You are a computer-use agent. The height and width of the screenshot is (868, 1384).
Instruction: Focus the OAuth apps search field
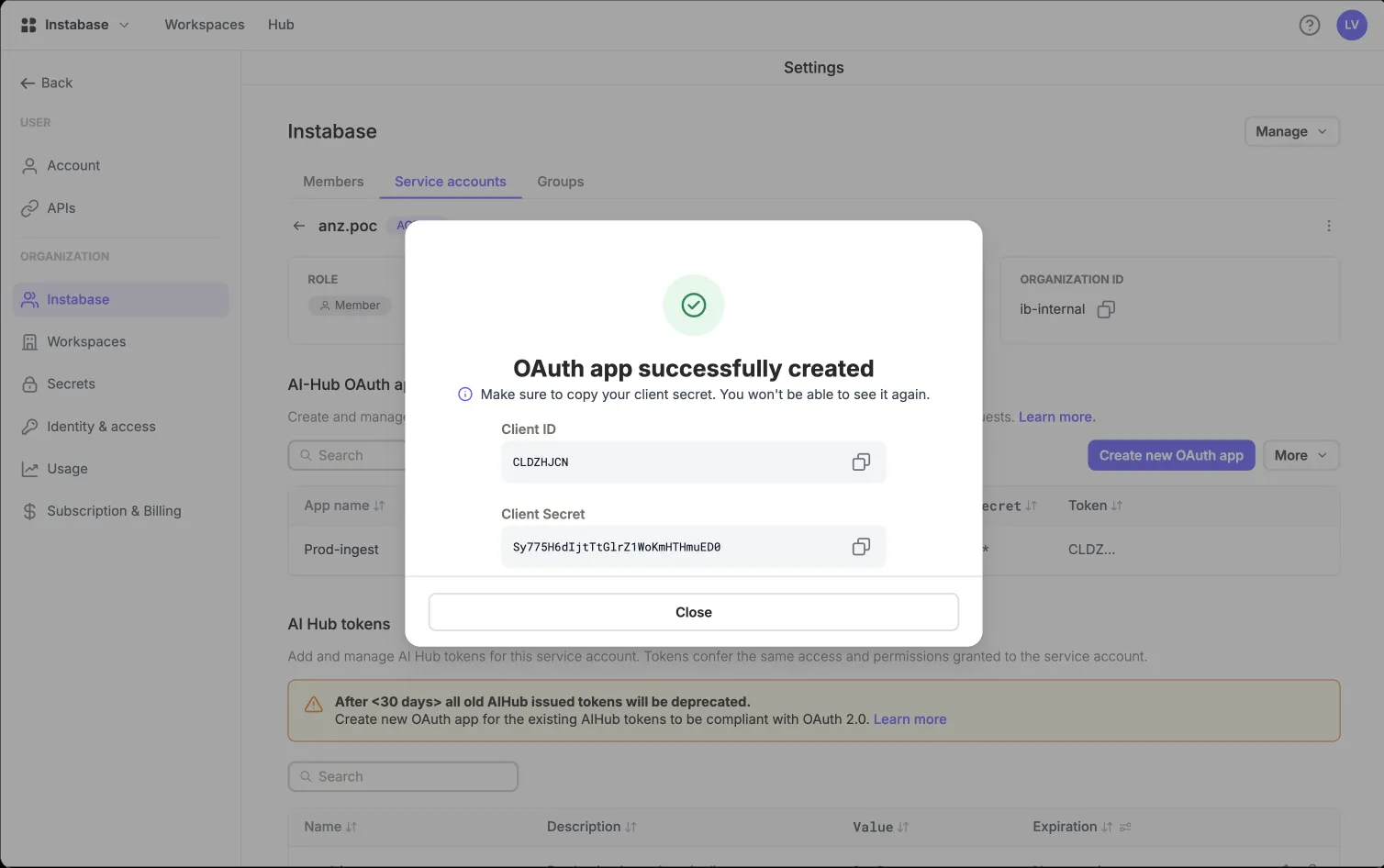coord(349,455)
